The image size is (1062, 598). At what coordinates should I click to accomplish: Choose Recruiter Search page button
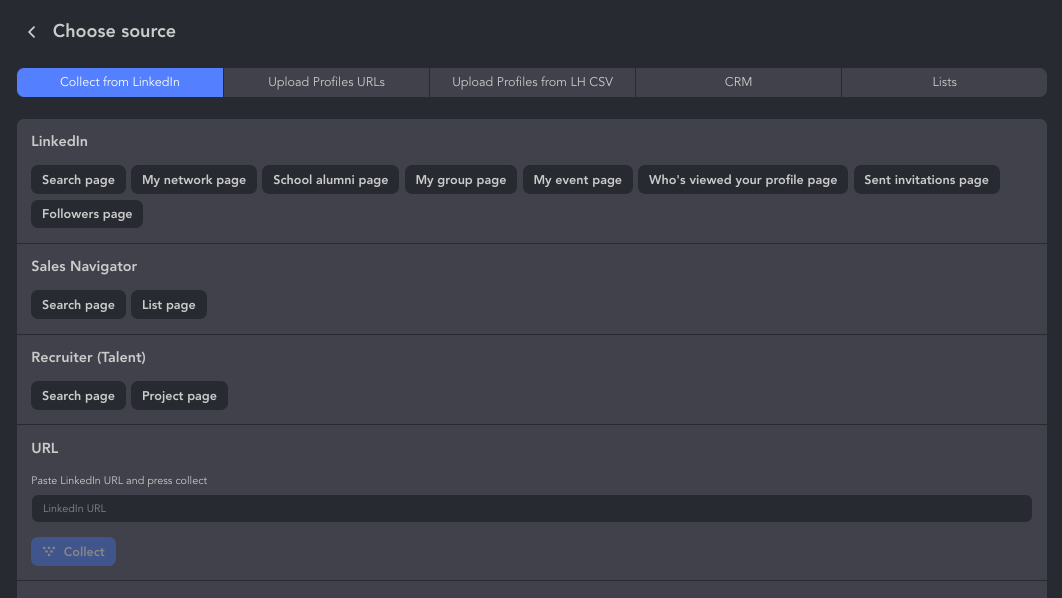pyautogui.click(x=78, y=396)
